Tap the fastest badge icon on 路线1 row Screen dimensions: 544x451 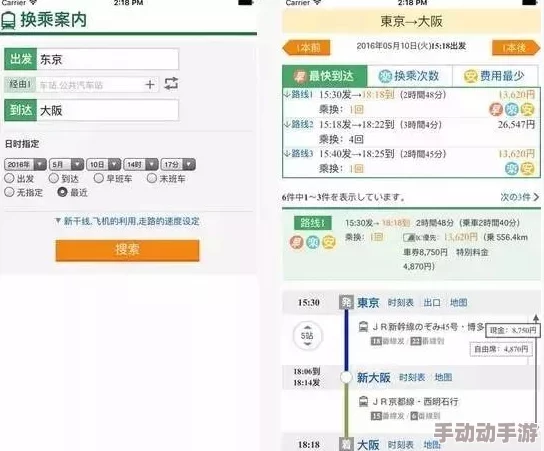point(496,110)
